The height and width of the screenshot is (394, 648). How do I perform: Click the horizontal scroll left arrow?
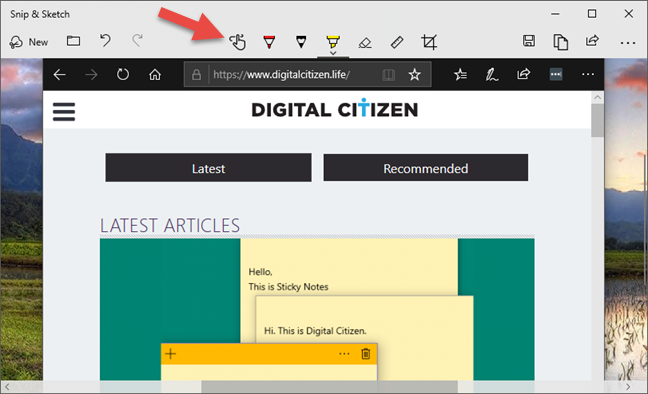(x=7, y=387)
